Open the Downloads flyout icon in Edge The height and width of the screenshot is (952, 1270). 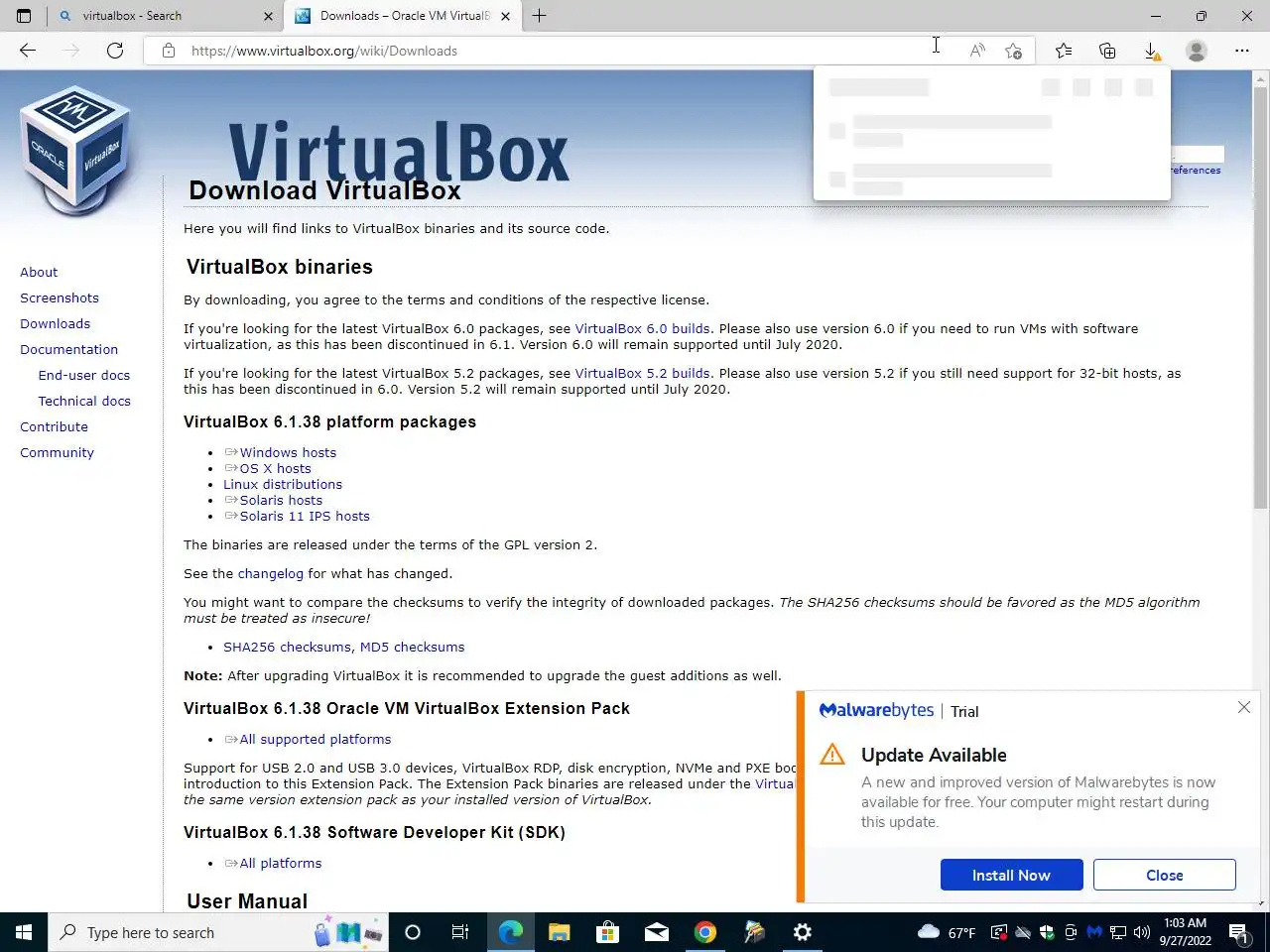[1151, 51]
